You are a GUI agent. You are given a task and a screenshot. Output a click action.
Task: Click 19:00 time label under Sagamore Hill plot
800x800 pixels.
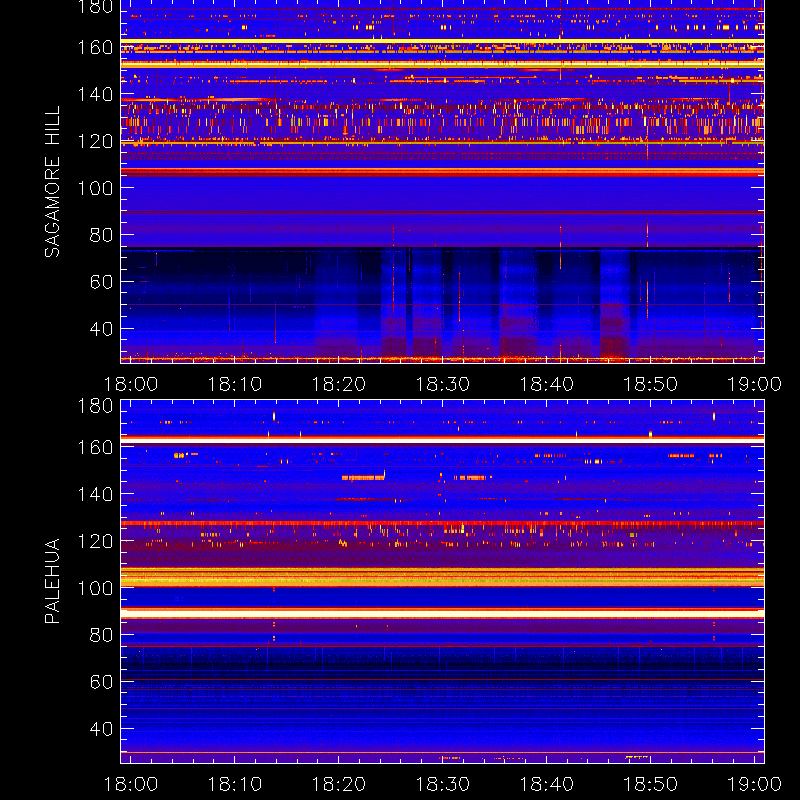coord(754,384)
